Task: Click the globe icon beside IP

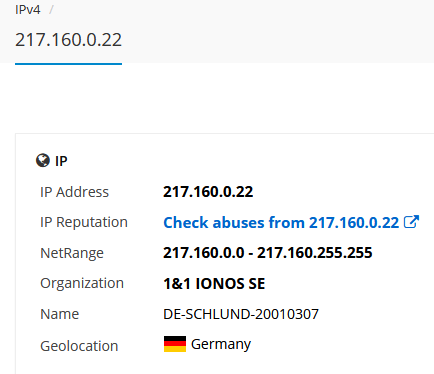Action: click(43, 160)
